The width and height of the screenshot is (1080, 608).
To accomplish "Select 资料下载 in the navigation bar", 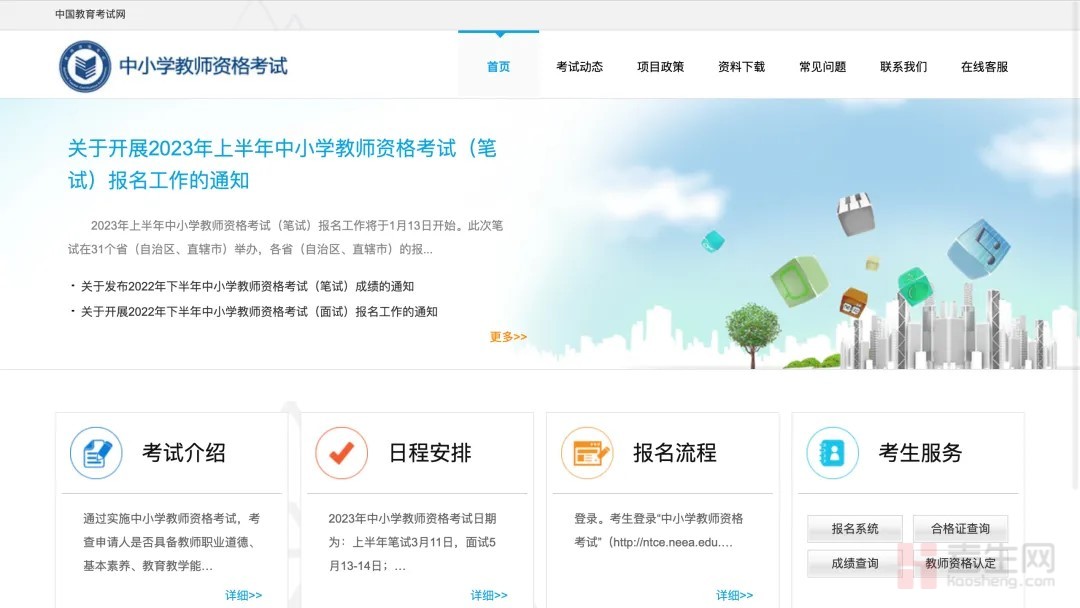I will point(741,67).
